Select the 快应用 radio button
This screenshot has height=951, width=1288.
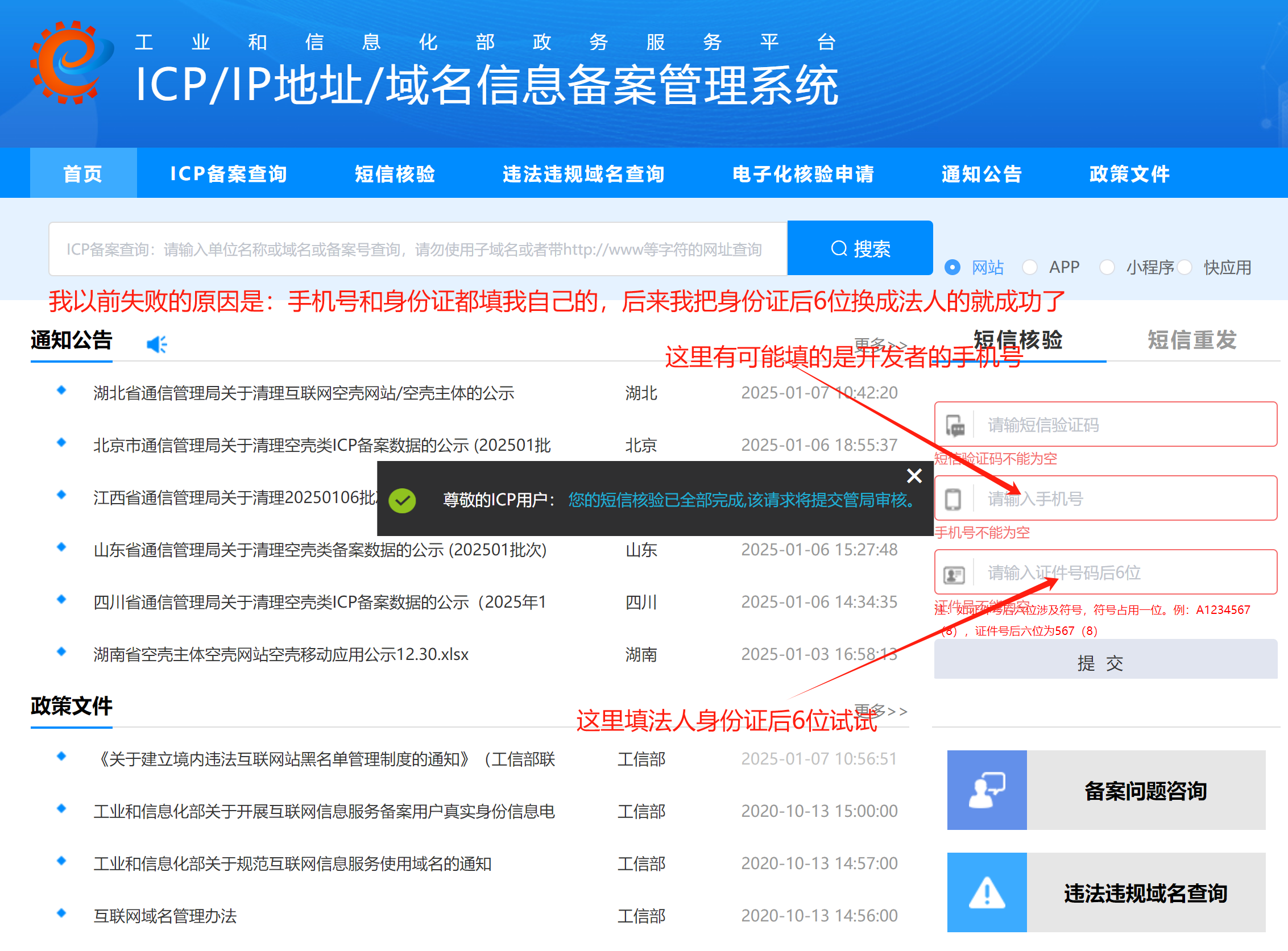pos(1185,267)
